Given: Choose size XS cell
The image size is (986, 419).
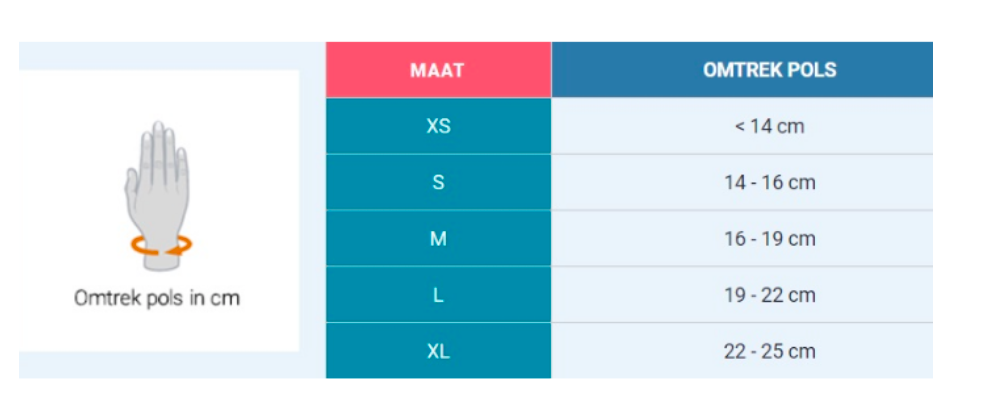Looking at the screenshot, I should tap(438, 126).
